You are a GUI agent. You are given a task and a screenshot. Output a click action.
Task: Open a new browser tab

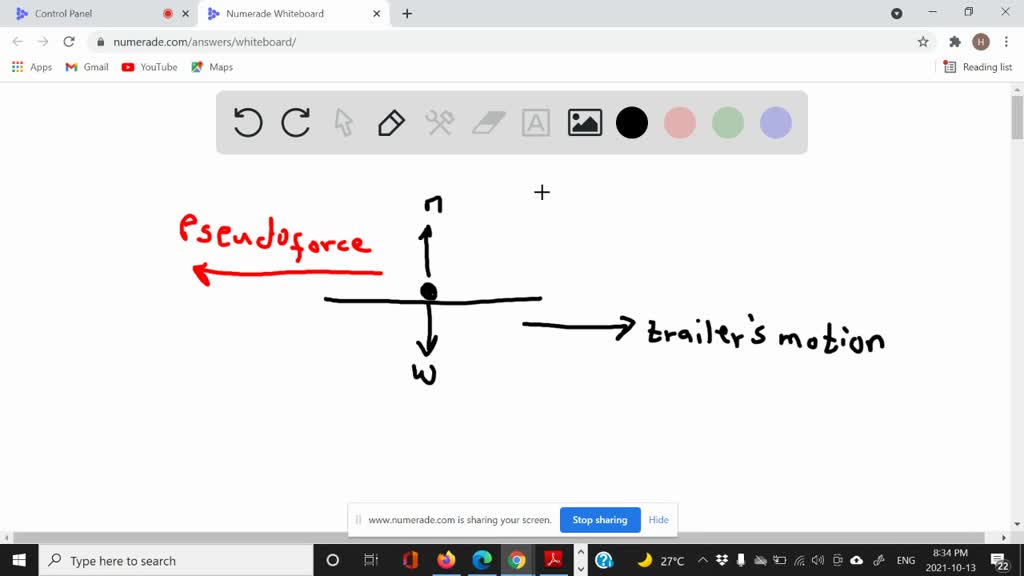point(407,14)
